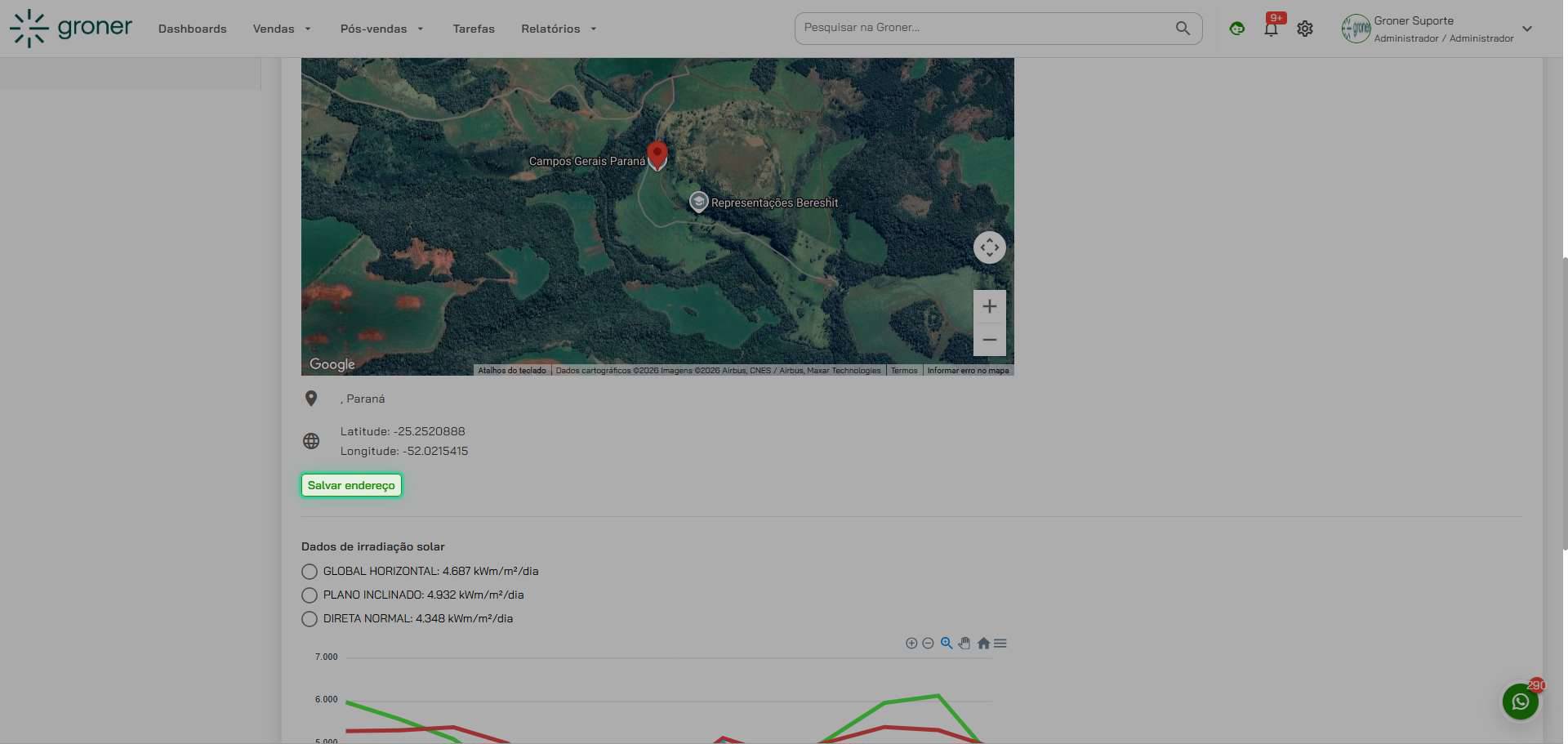Screen dimensions: 1568x744
Task: Zoom in on the map
Action: click(x=989, y=306)
